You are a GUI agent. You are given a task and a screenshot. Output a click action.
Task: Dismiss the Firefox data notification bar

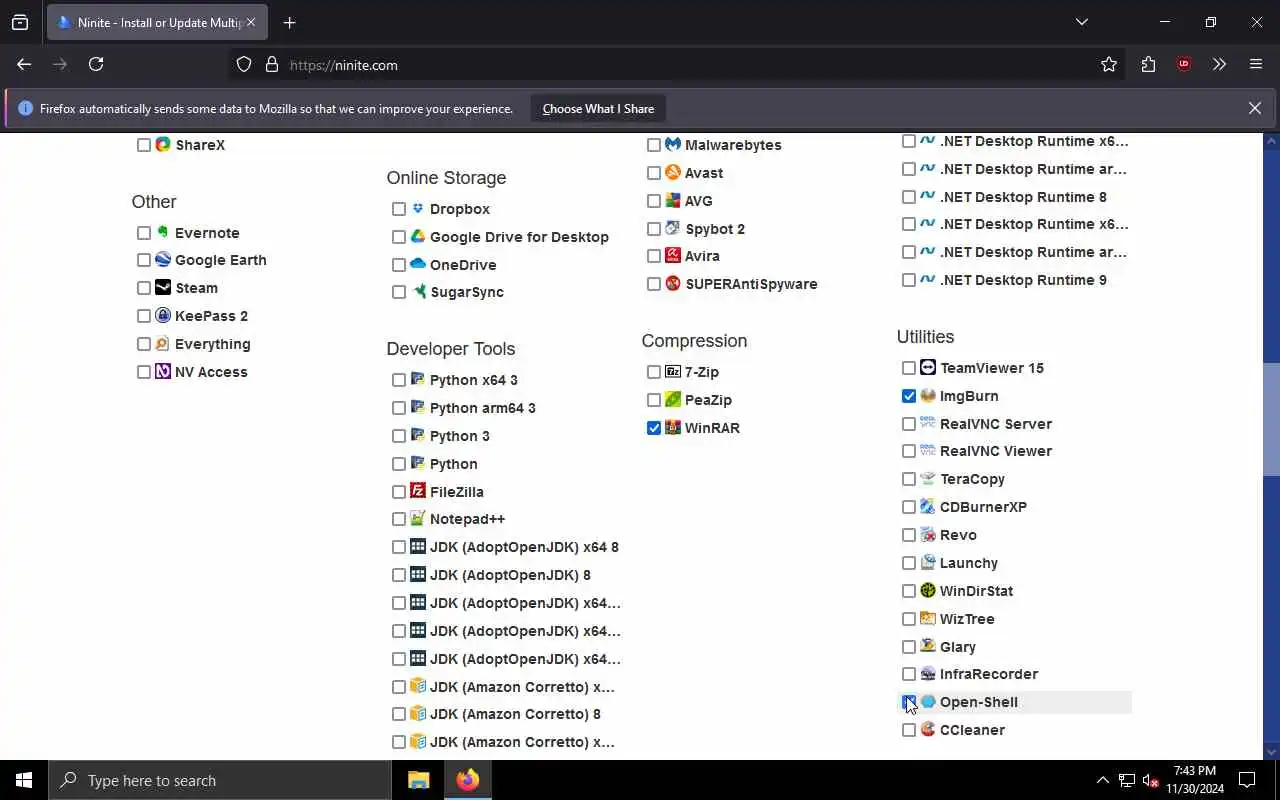(1255, 108)
